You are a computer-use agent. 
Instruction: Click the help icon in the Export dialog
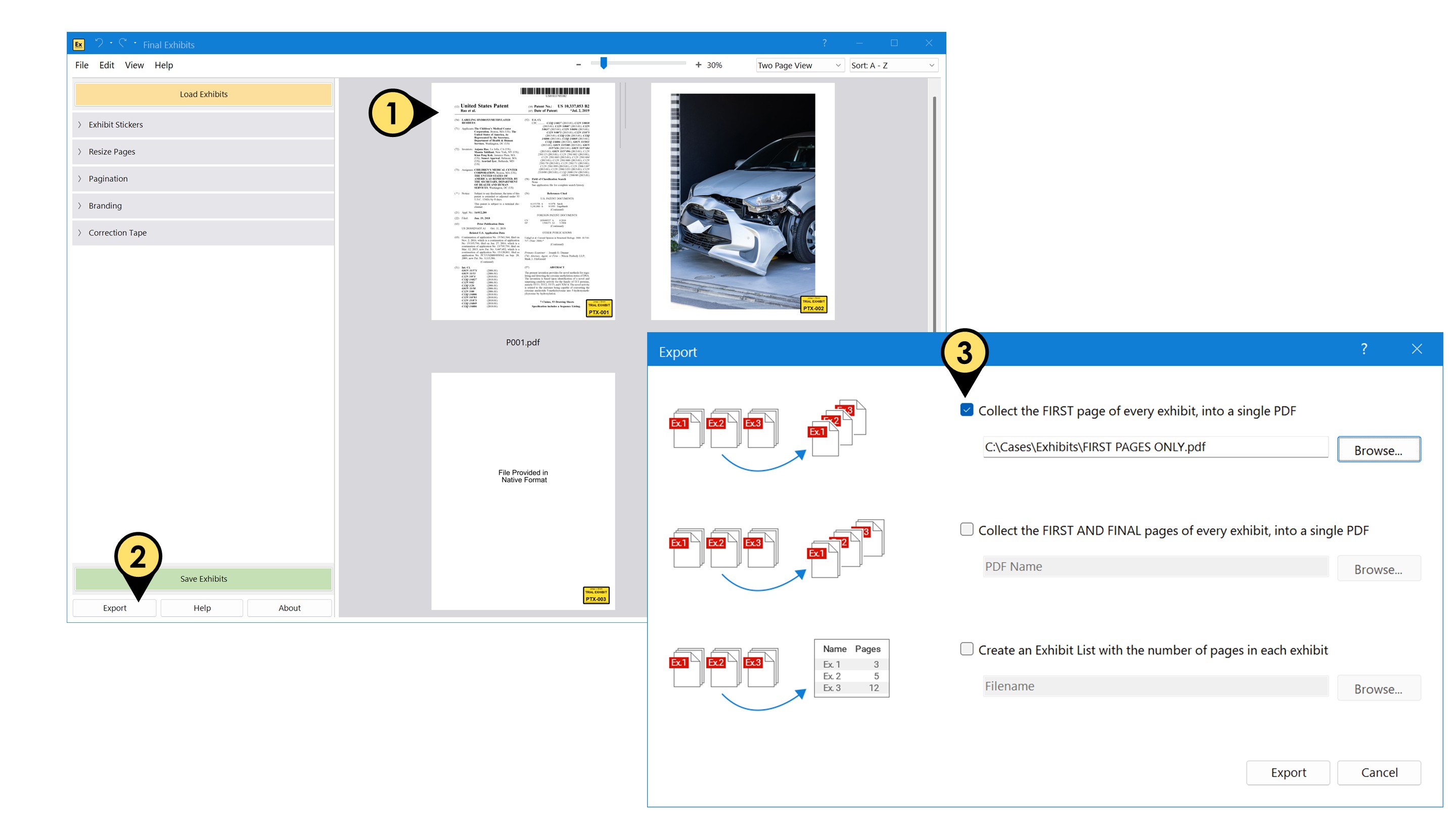(1364, 349)
